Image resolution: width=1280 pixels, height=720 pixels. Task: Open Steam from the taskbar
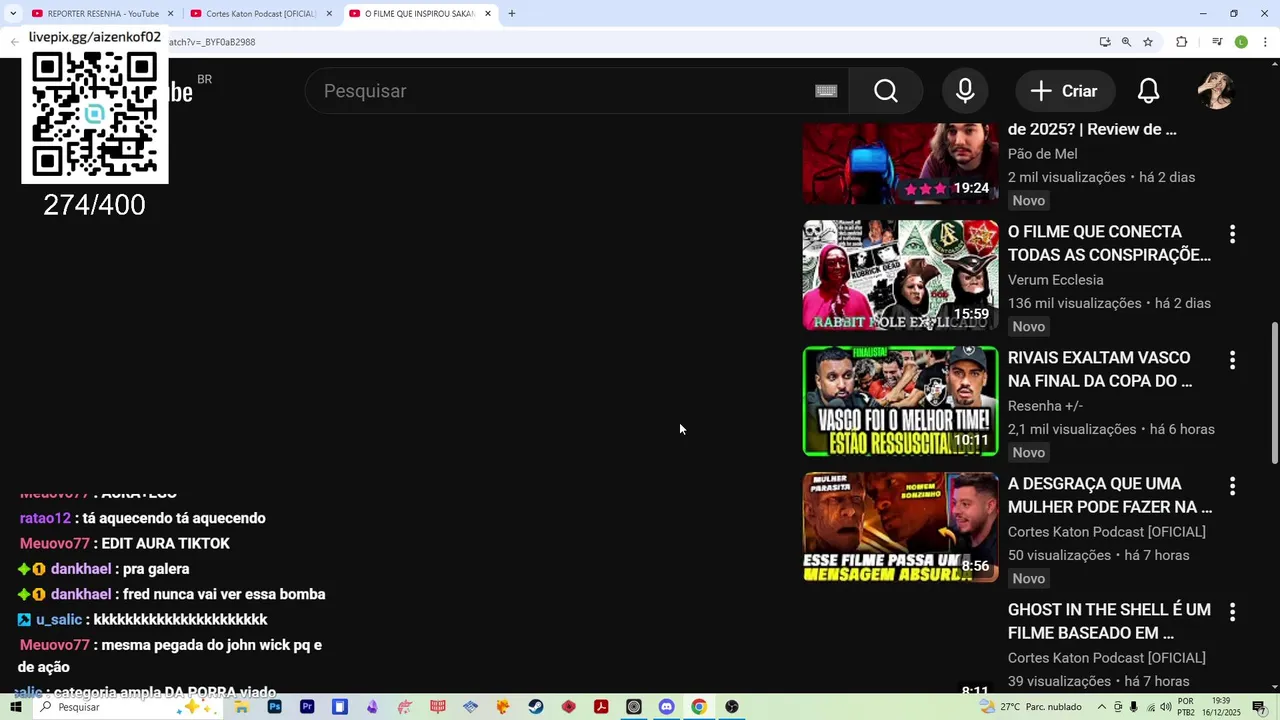(536, 707)
